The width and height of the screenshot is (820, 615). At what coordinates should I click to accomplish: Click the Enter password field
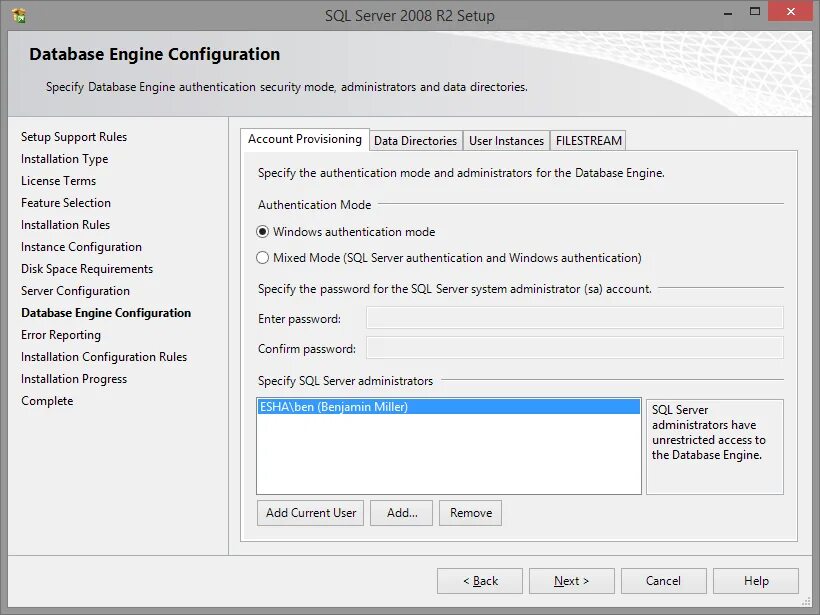click(x=575, y=318)
